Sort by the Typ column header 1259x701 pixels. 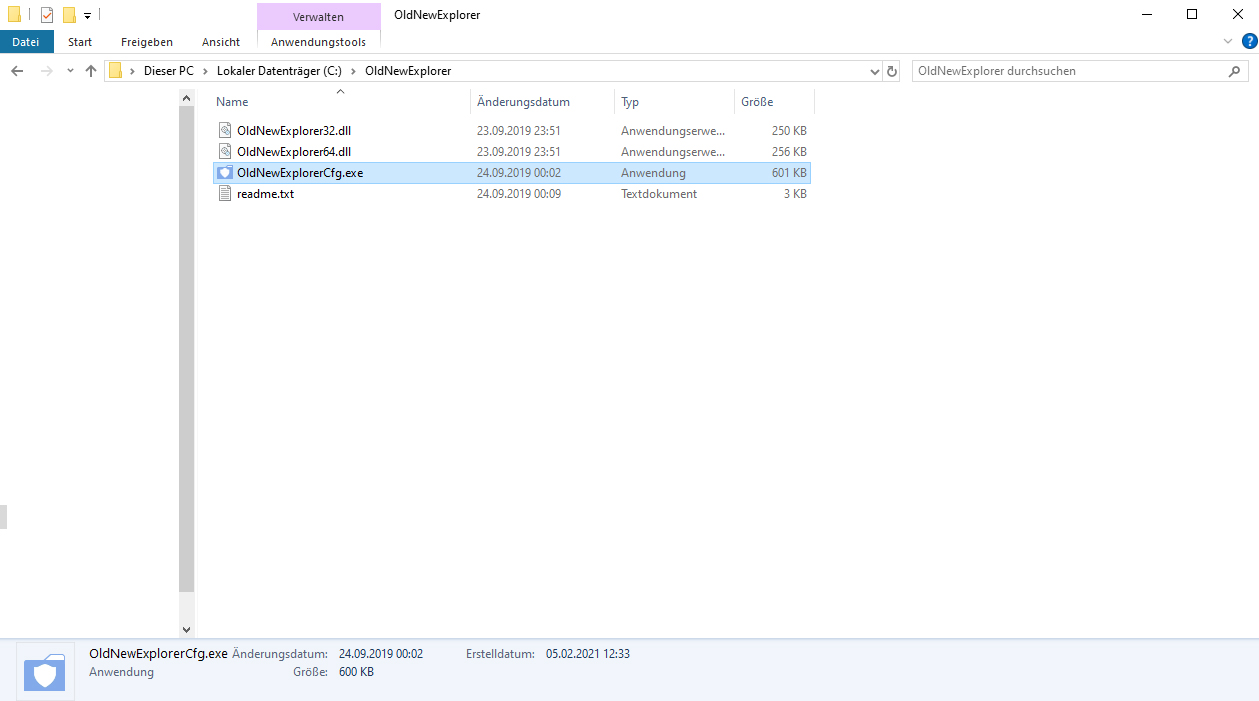[x=673, y=101]
